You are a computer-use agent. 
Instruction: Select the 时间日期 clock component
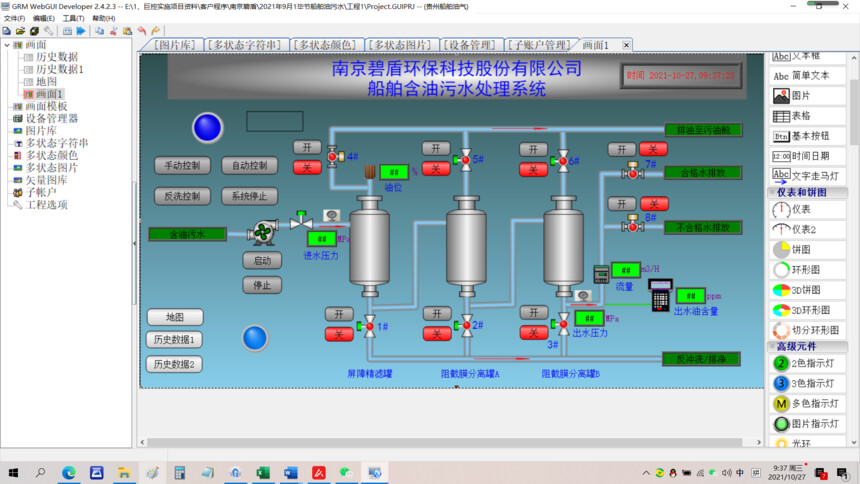point(807,156)
